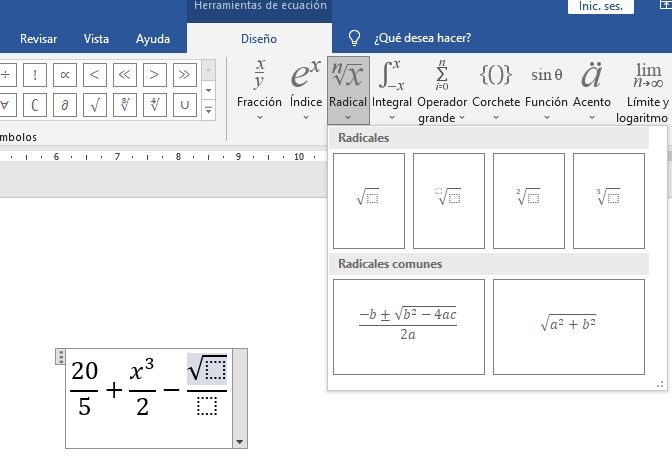Screen dimensions: 672x469
Task: Insert the proportional to symbol
Action: coord(64,74)
